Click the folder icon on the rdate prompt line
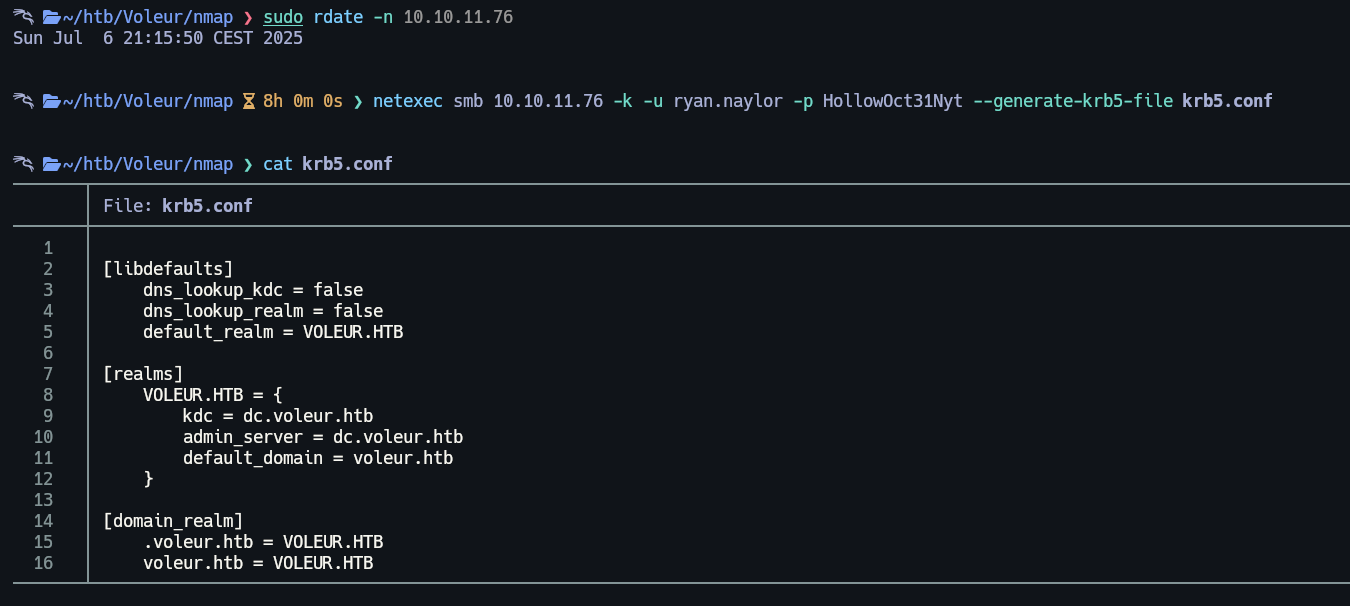This screenshot has width=1350, height=606. point(52,18)
